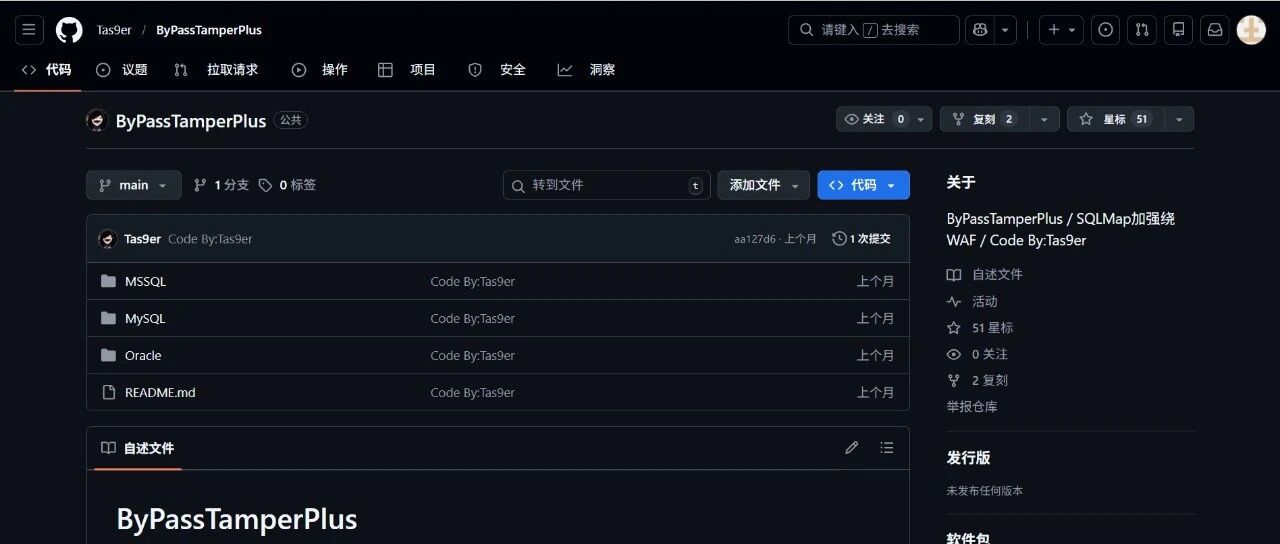Open the Copilot icon button
1280x544 pixels.
(979, 30)
